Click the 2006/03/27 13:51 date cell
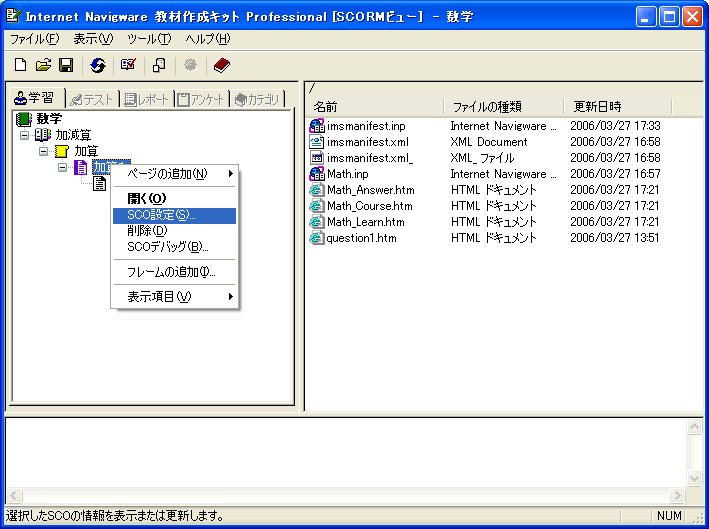The width and height of the screenshot is (709, 529). click(x=615, y=238)
